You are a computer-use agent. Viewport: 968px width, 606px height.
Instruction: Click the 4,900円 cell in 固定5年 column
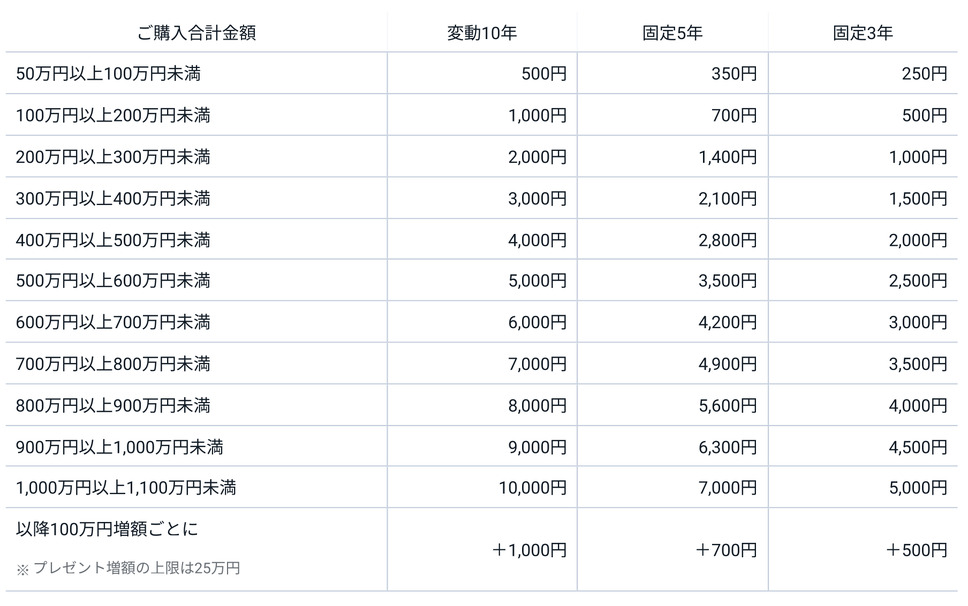tap(727, 364)
